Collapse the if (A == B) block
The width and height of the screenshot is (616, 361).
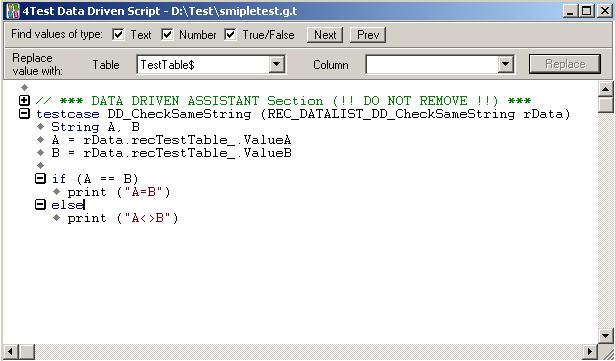(x=40, y=179)
